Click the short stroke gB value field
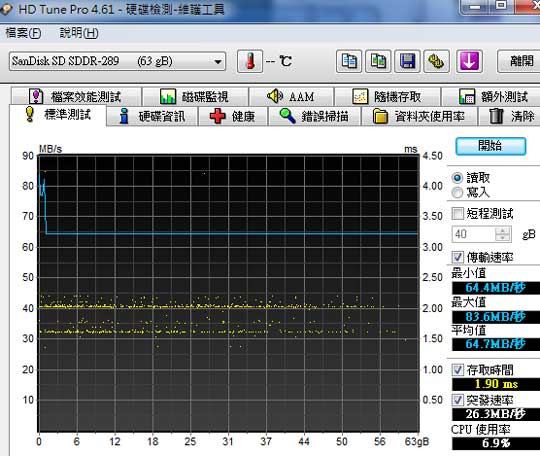 [474, 235]
